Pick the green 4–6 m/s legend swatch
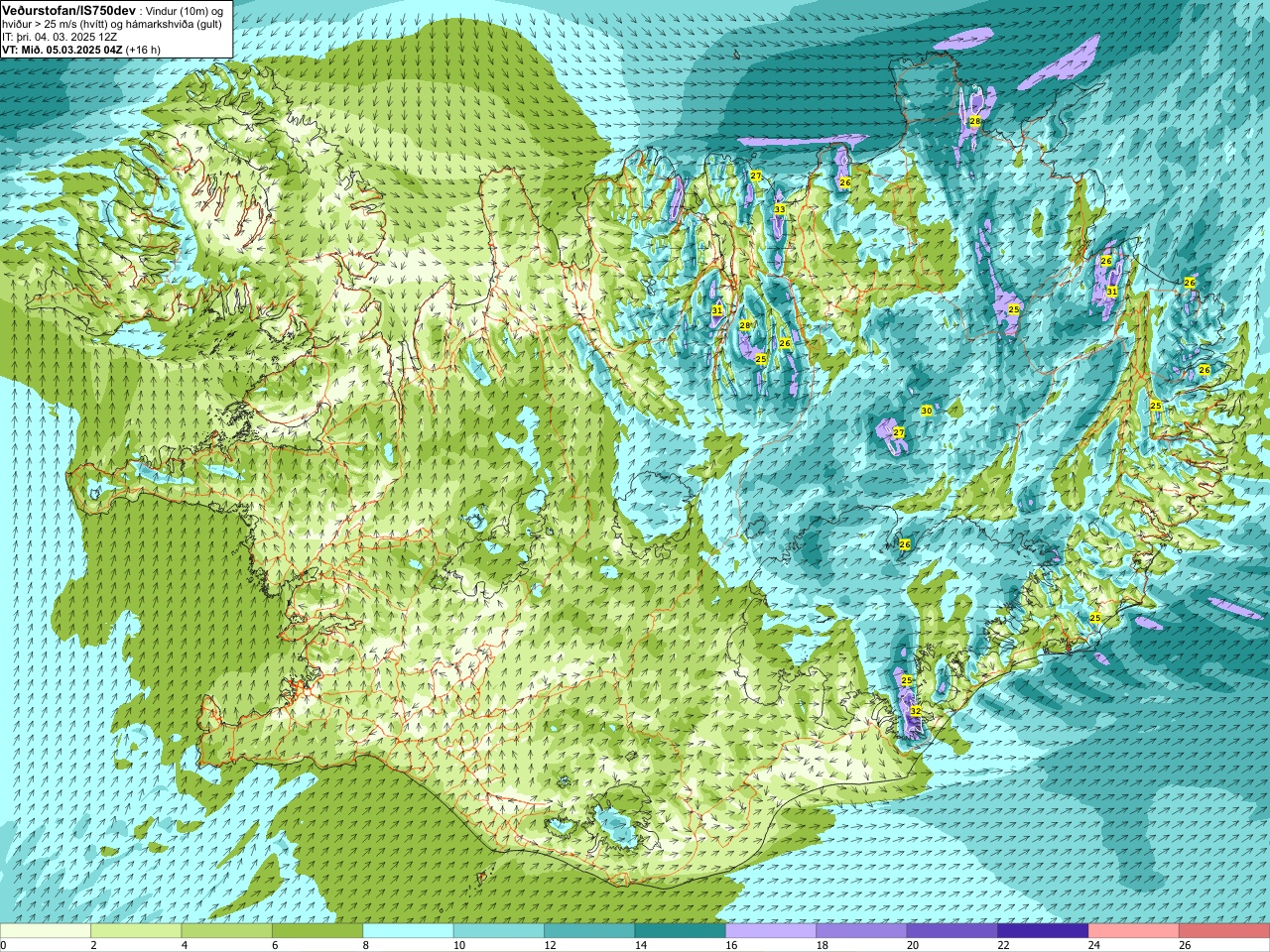 click(227, 931)
